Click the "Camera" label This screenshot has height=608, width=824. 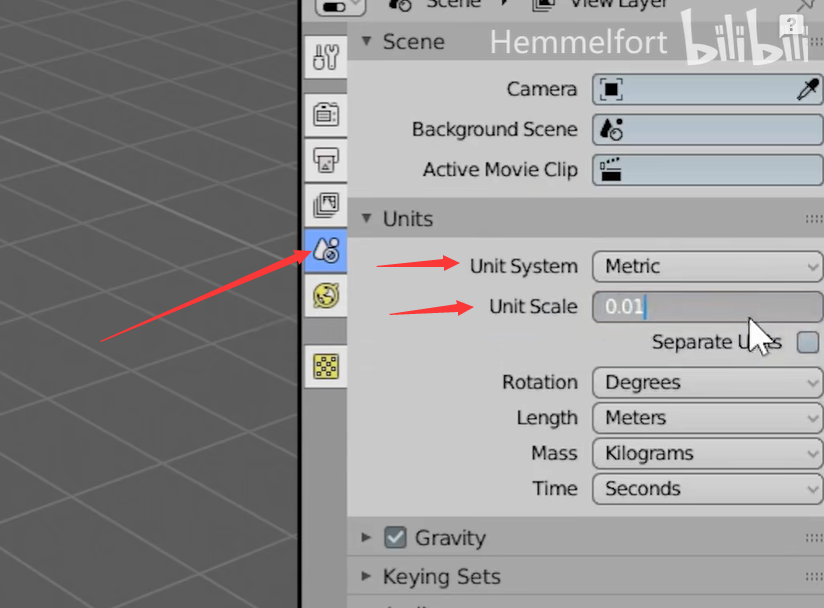[542, 89]
